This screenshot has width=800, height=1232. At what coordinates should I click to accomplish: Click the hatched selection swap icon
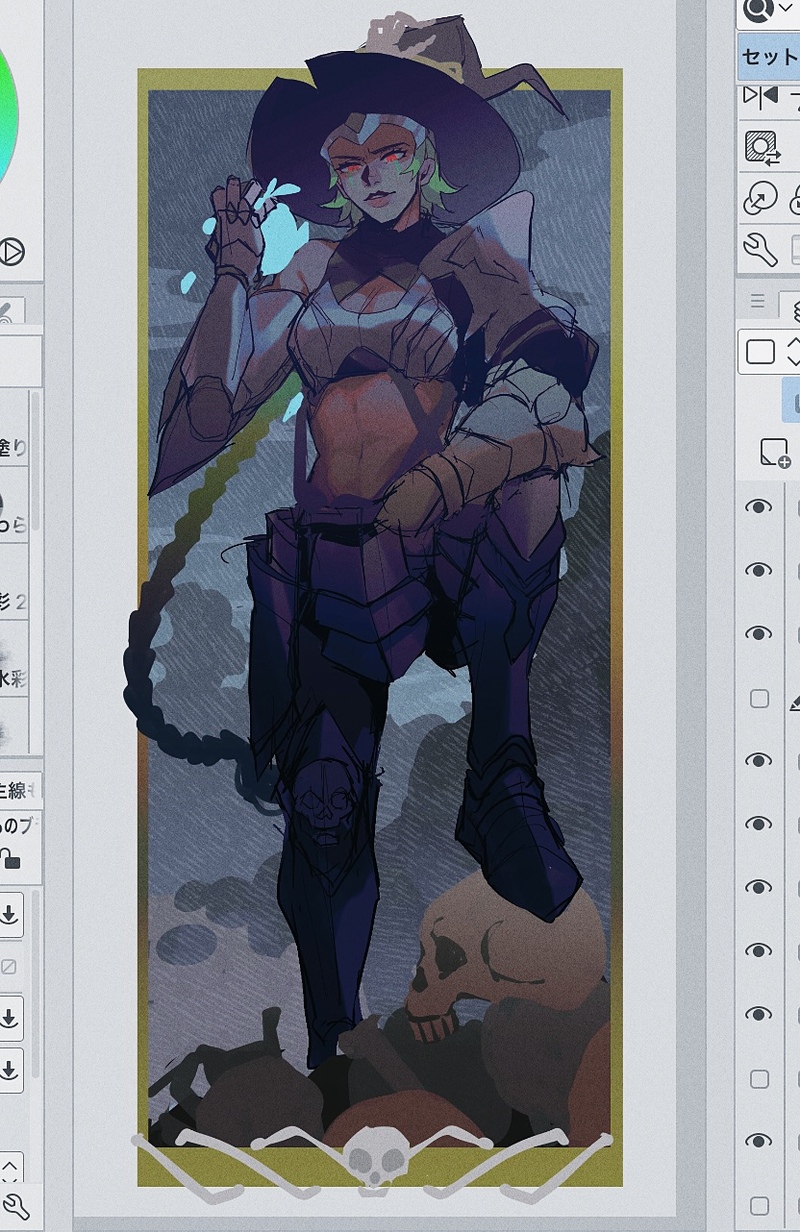pos(762,148)
